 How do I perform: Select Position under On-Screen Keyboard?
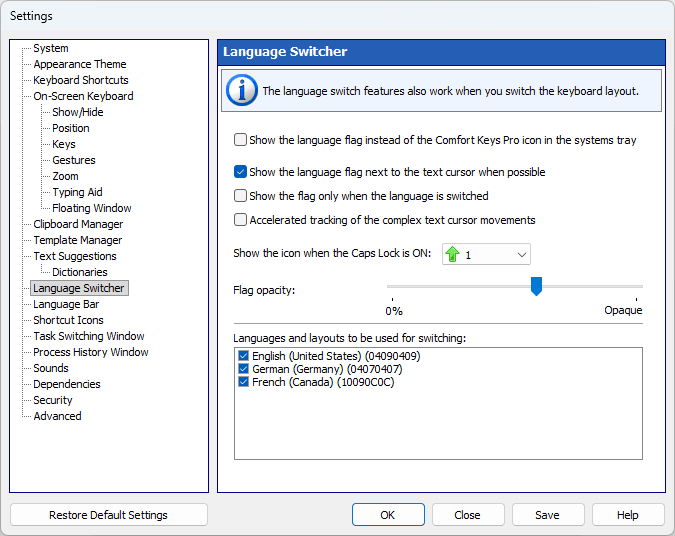coord(71,128)
